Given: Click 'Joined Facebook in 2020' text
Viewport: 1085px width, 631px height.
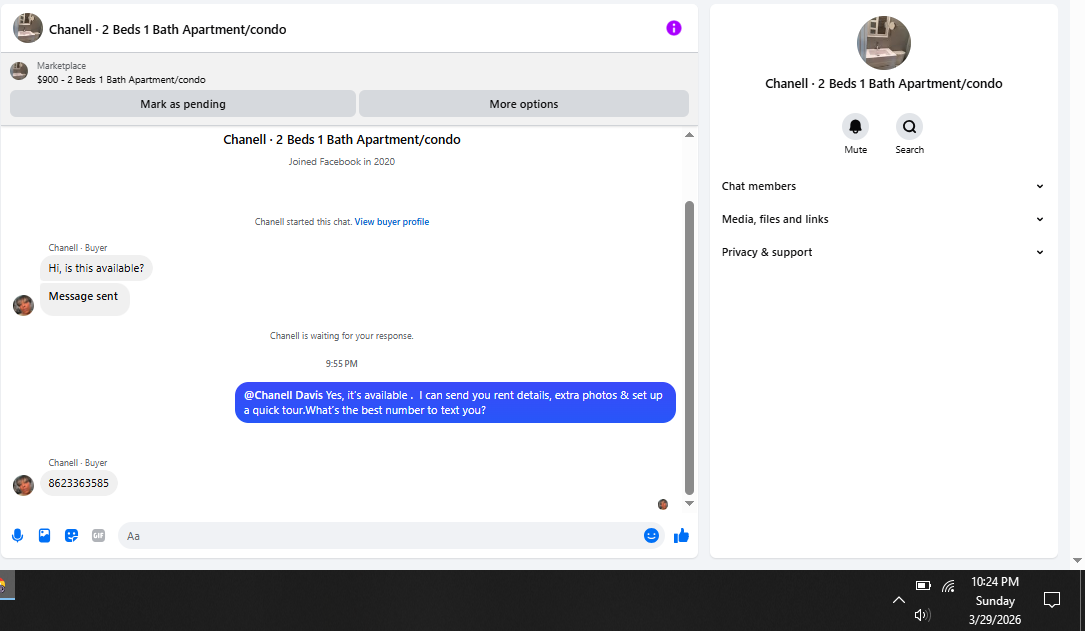Looking at the screenshot, I should [x=342, y=162].
